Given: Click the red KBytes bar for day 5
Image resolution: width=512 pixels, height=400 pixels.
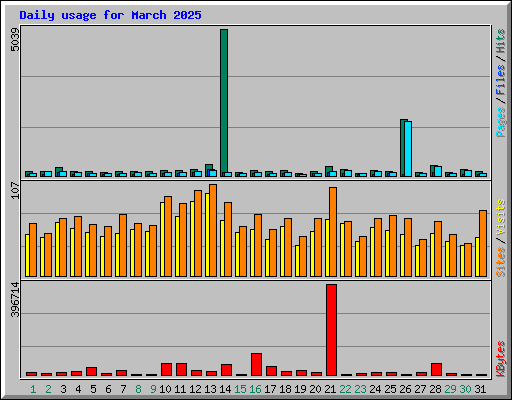Looking at the screenshot, I should (x=91, y=371).
